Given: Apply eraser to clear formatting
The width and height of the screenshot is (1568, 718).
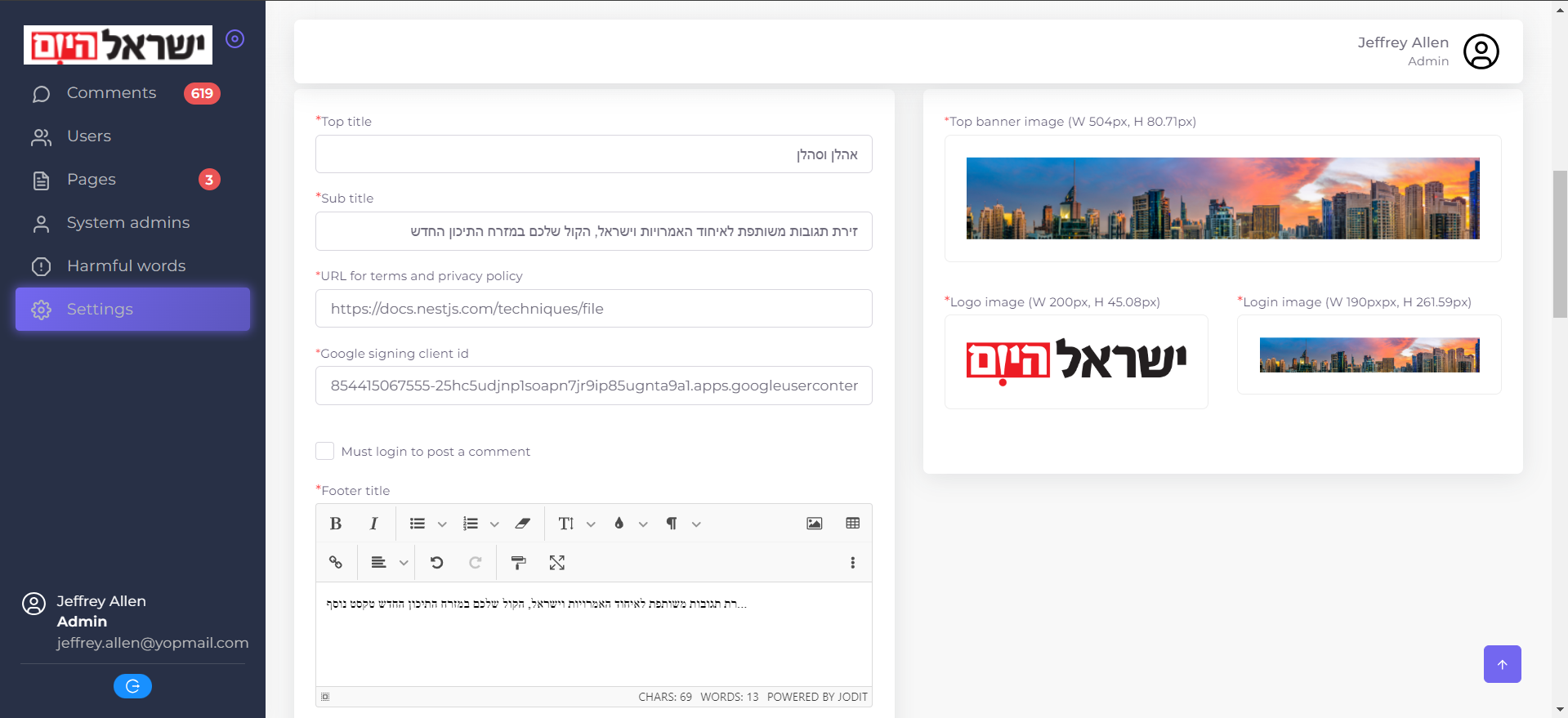Looking at the screenshot, I should [x=523, y=524].
